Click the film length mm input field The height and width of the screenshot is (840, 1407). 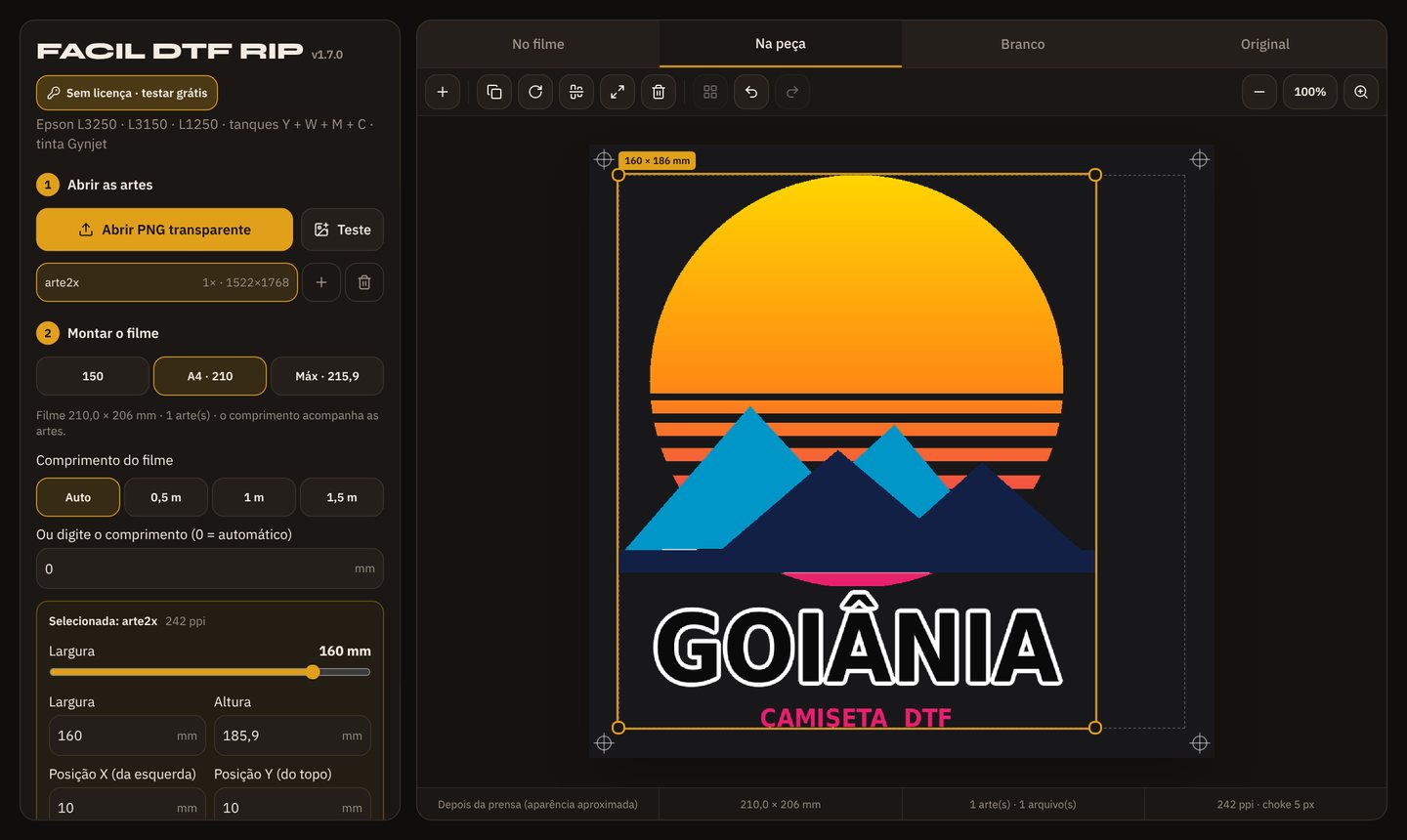(x=210, y=568)
